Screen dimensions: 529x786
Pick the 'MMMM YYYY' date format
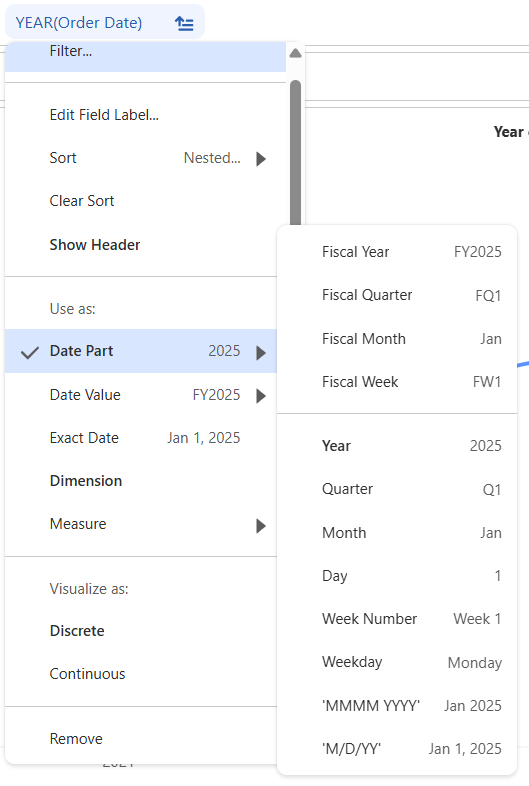coord(397,705)
